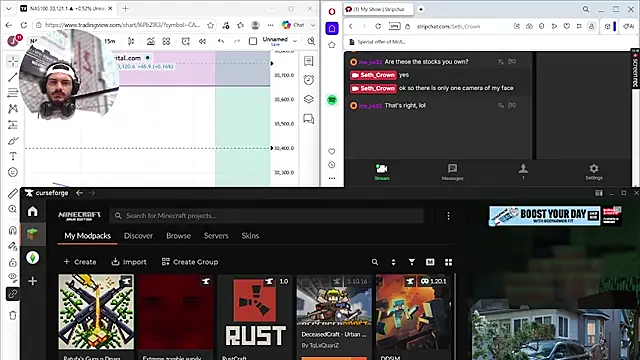Open quick search in TradingView toolbar
Image resolution: width=640 pixels, height=360 pixels.
pyautogui.click(x=311, y=41)
